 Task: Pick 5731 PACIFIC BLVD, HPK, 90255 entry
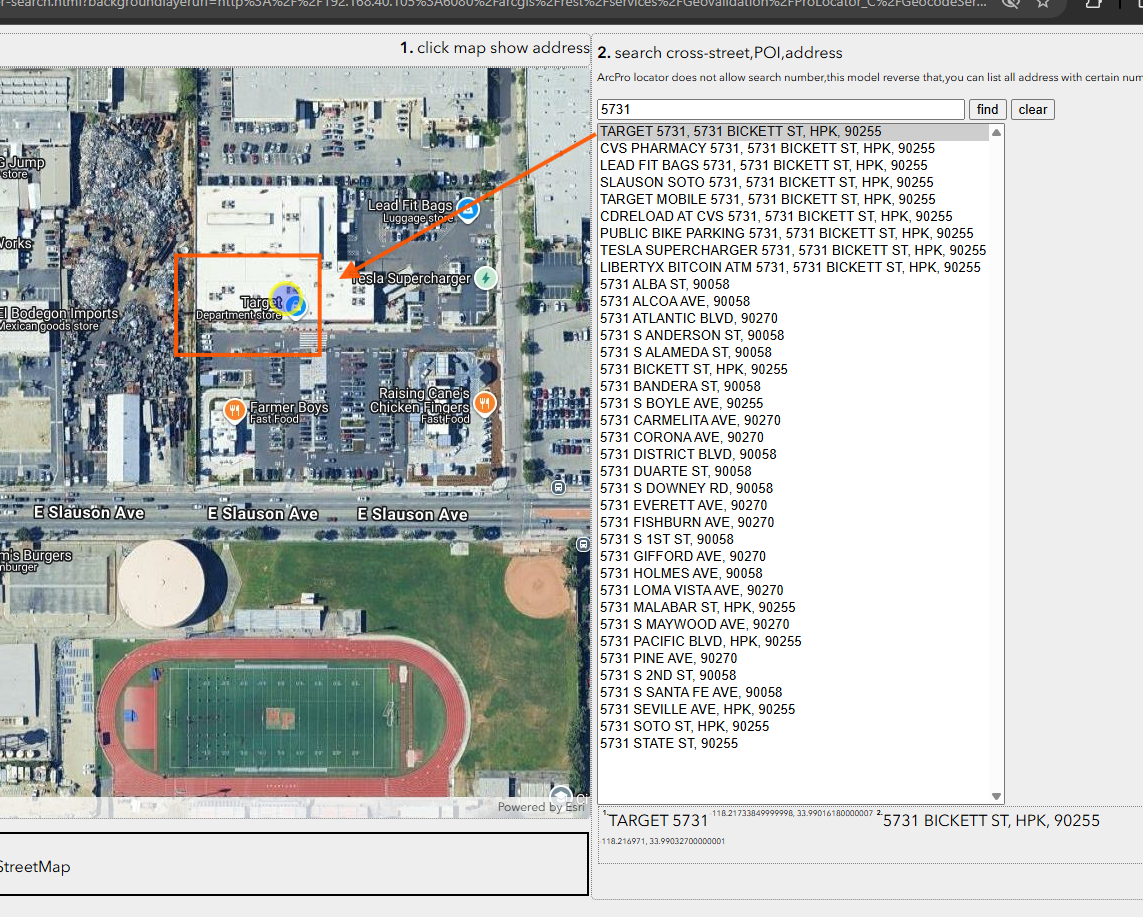coord(700,641)
